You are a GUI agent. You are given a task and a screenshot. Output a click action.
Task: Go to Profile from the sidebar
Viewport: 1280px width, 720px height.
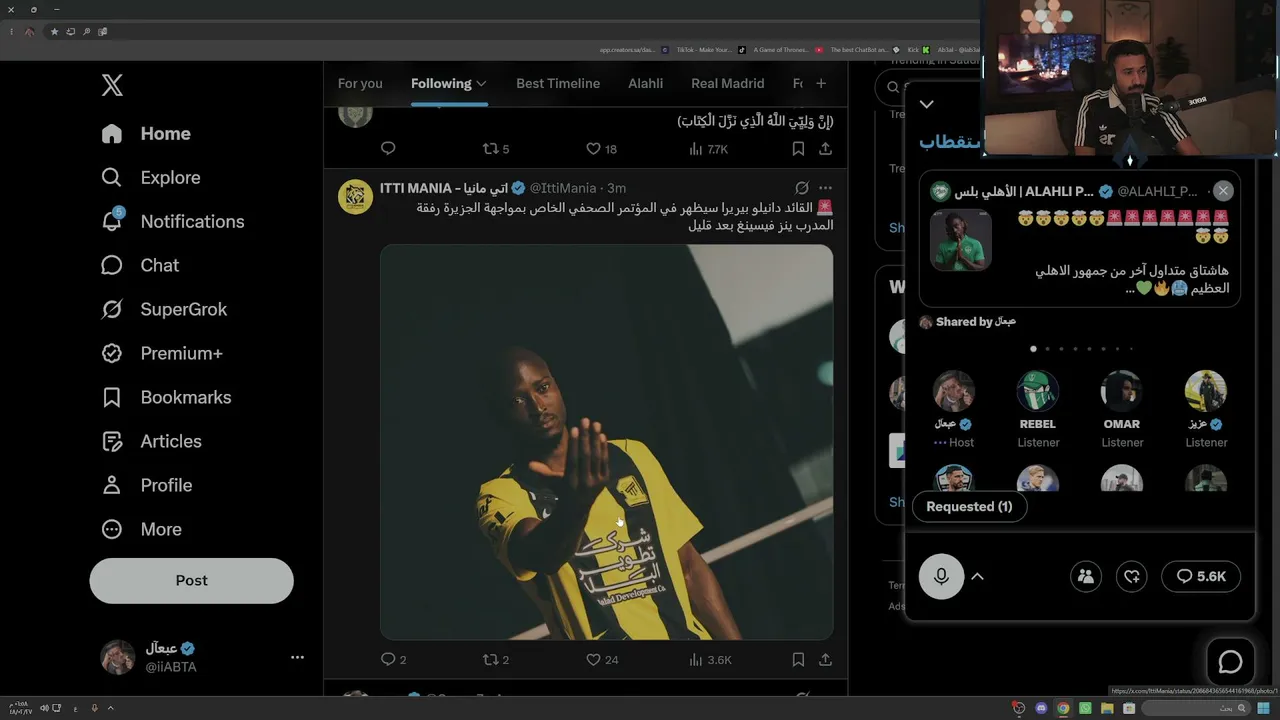pos(146,485)
